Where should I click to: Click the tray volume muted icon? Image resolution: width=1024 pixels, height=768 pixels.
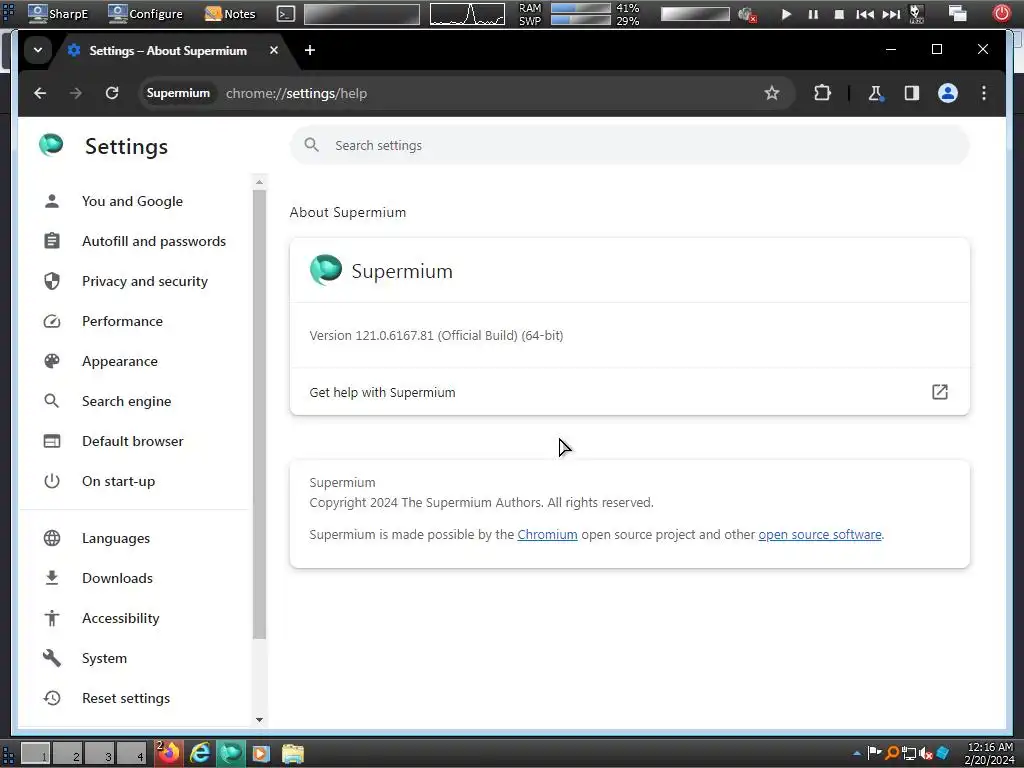pyautogui.click(x=925, y=754)
